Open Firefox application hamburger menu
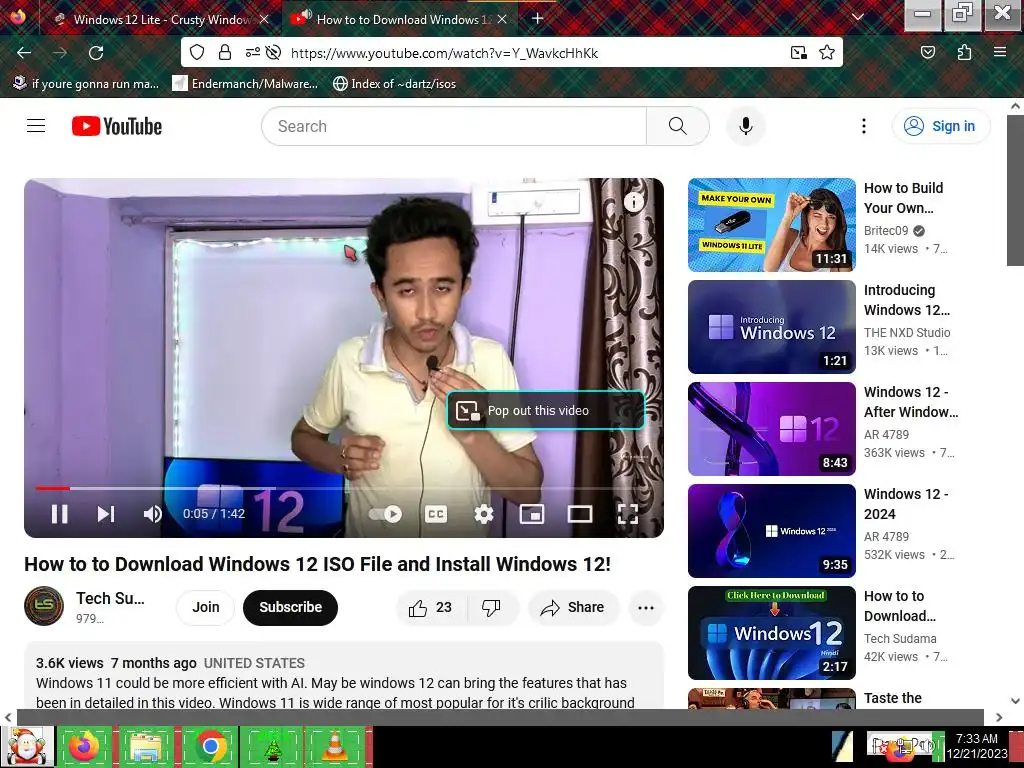This screenshot has height=768, width=1024. pyautogui.click(x=1000, y=52)
